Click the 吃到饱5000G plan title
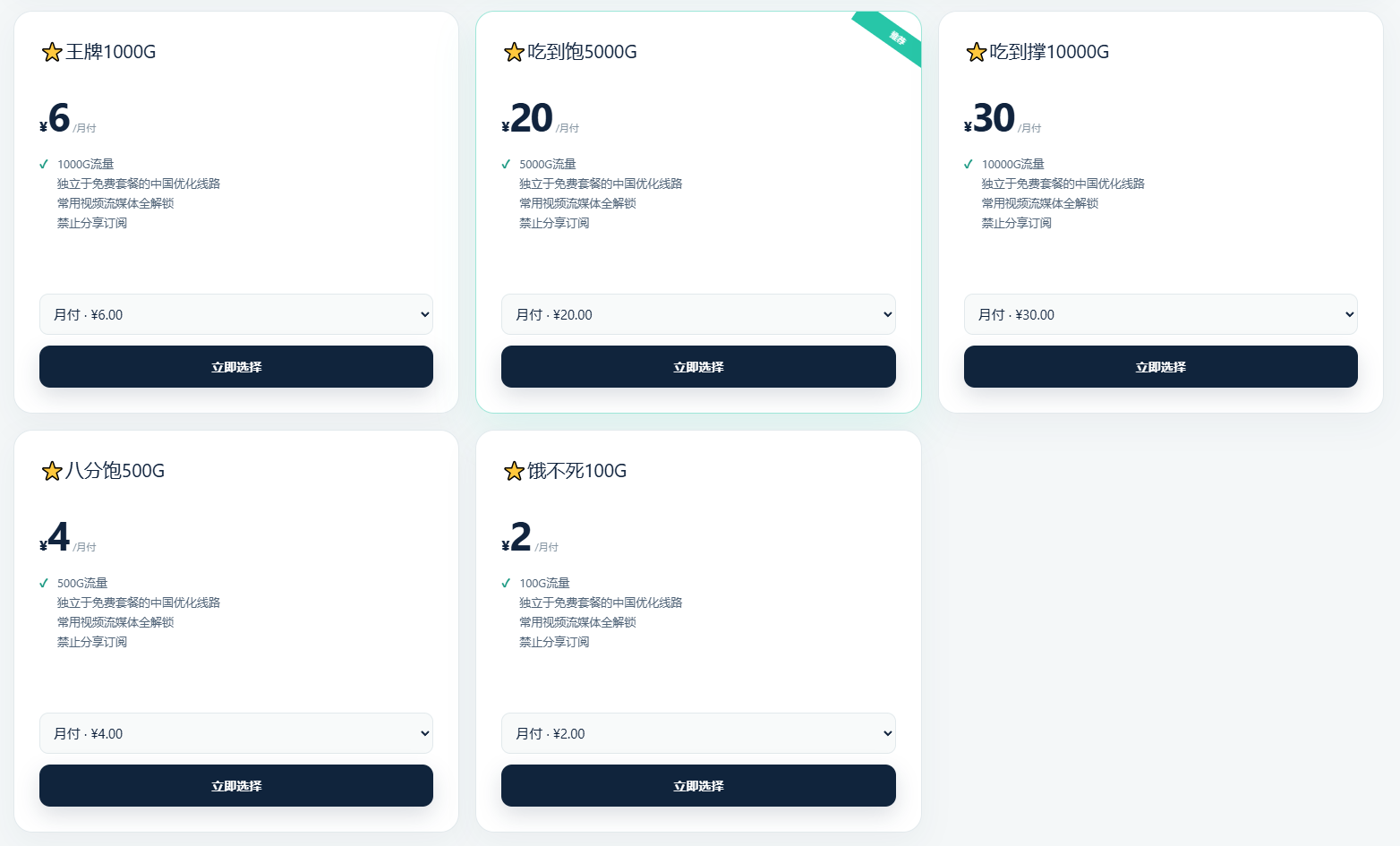The width and height of the screenshot is (1400, 846). (x=582, y=52)
